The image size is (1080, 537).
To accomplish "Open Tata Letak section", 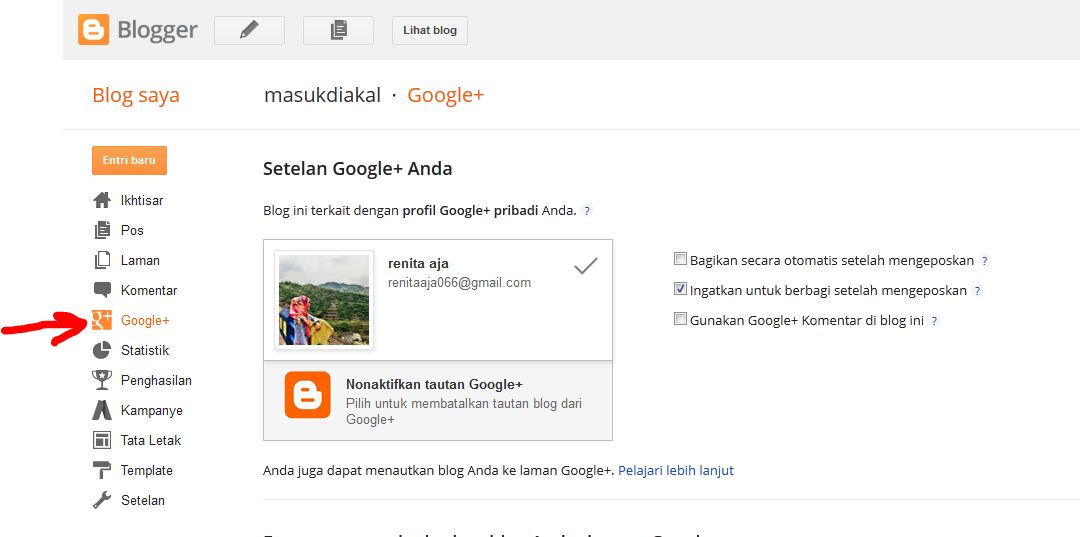I will click(x=151, y=440).
